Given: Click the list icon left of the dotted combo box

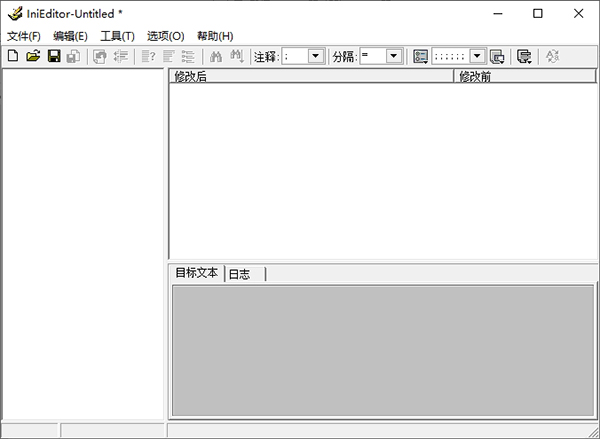Looking at the screenshot, I should [x=420, y=57].
